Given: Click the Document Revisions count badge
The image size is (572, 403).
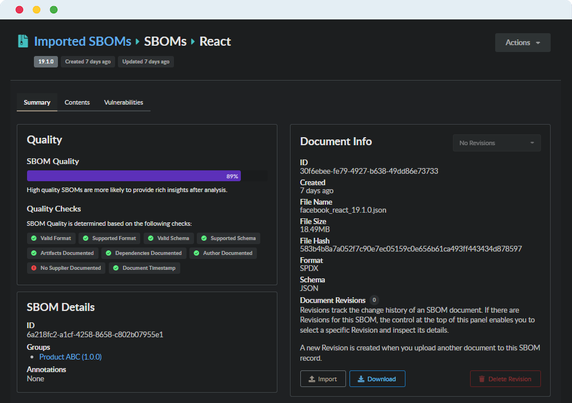Looking at the screenshot, I should click(x=374, y=300).
